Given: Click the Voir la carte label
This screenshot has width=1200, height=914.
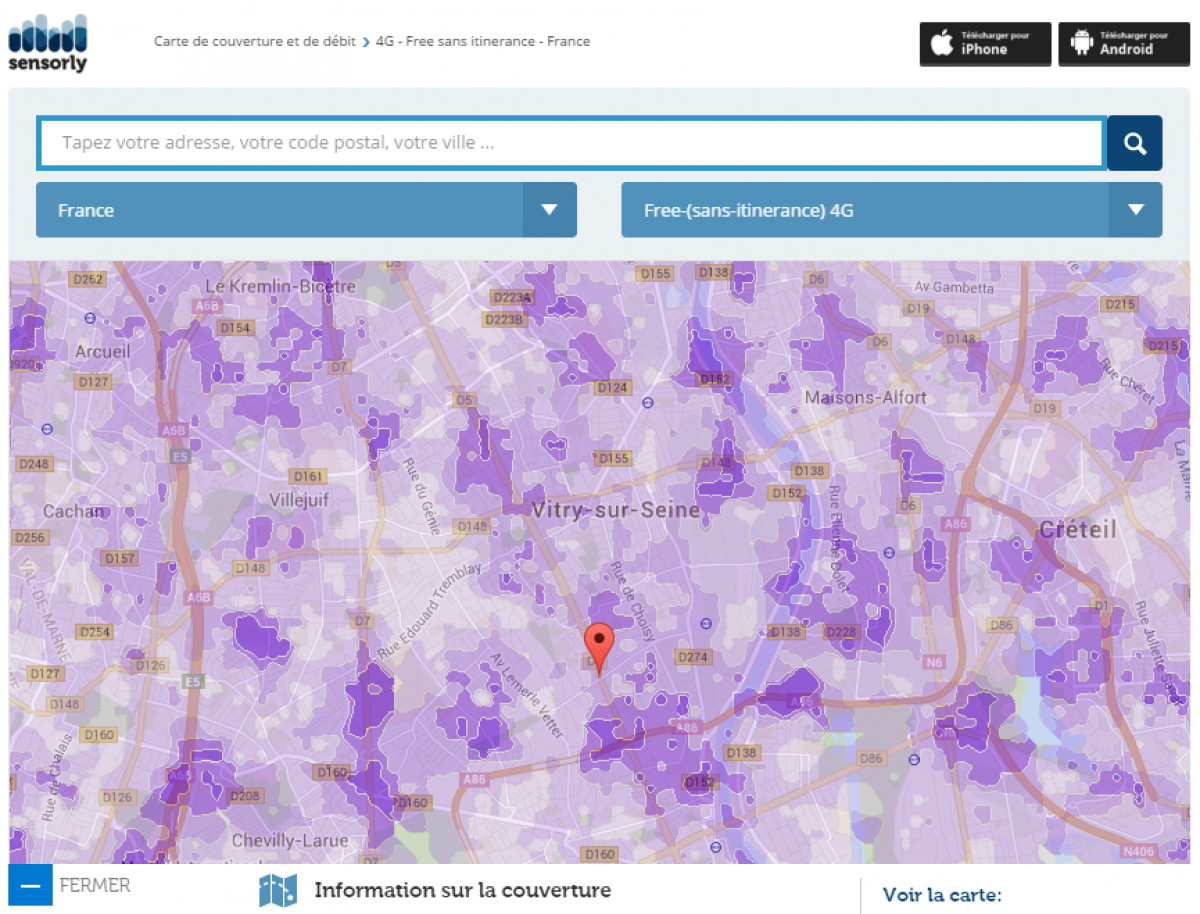Looking at the screenshot, I should tap(941, 894).
